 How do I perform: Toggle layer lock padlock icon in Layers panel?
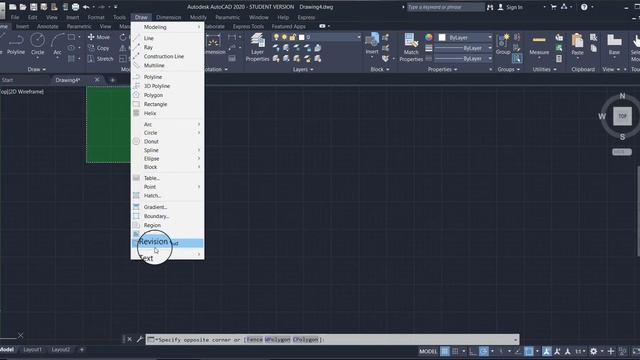(x=292, y=37)
